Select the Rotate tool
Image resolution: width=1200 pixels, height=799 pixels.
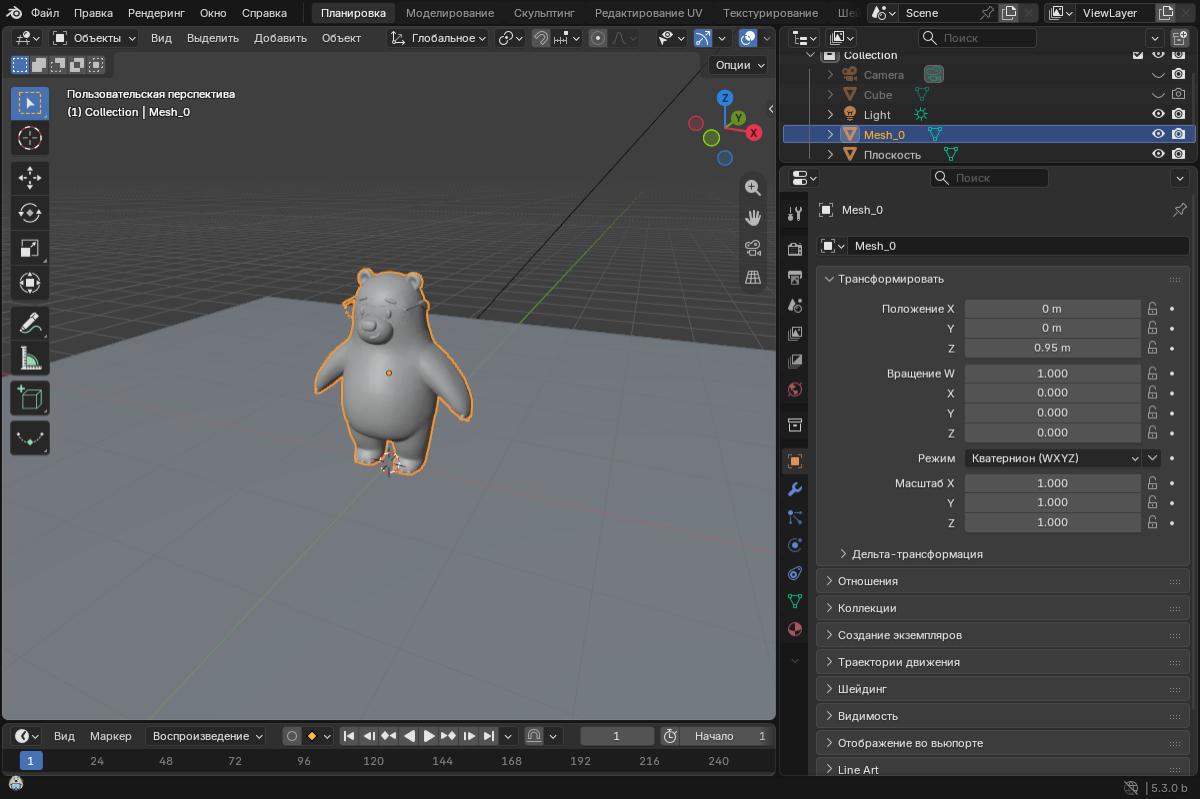[30, 213]
